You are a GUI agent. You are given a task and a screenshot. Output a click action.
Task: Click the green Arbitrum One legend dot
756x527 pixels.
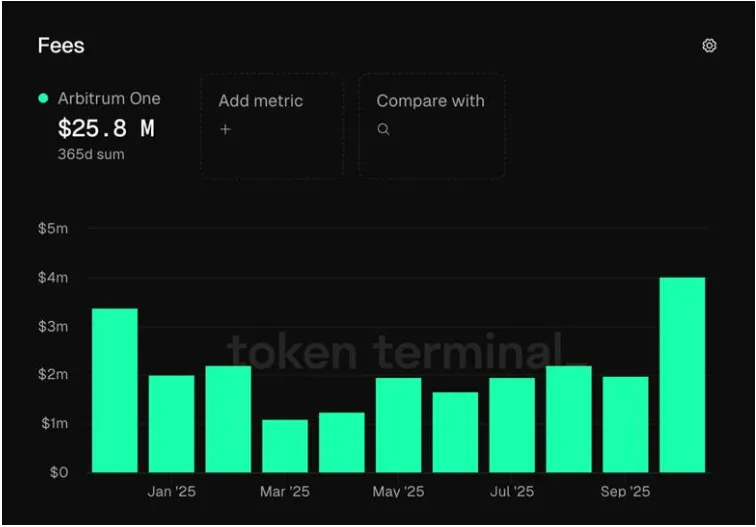43,98
